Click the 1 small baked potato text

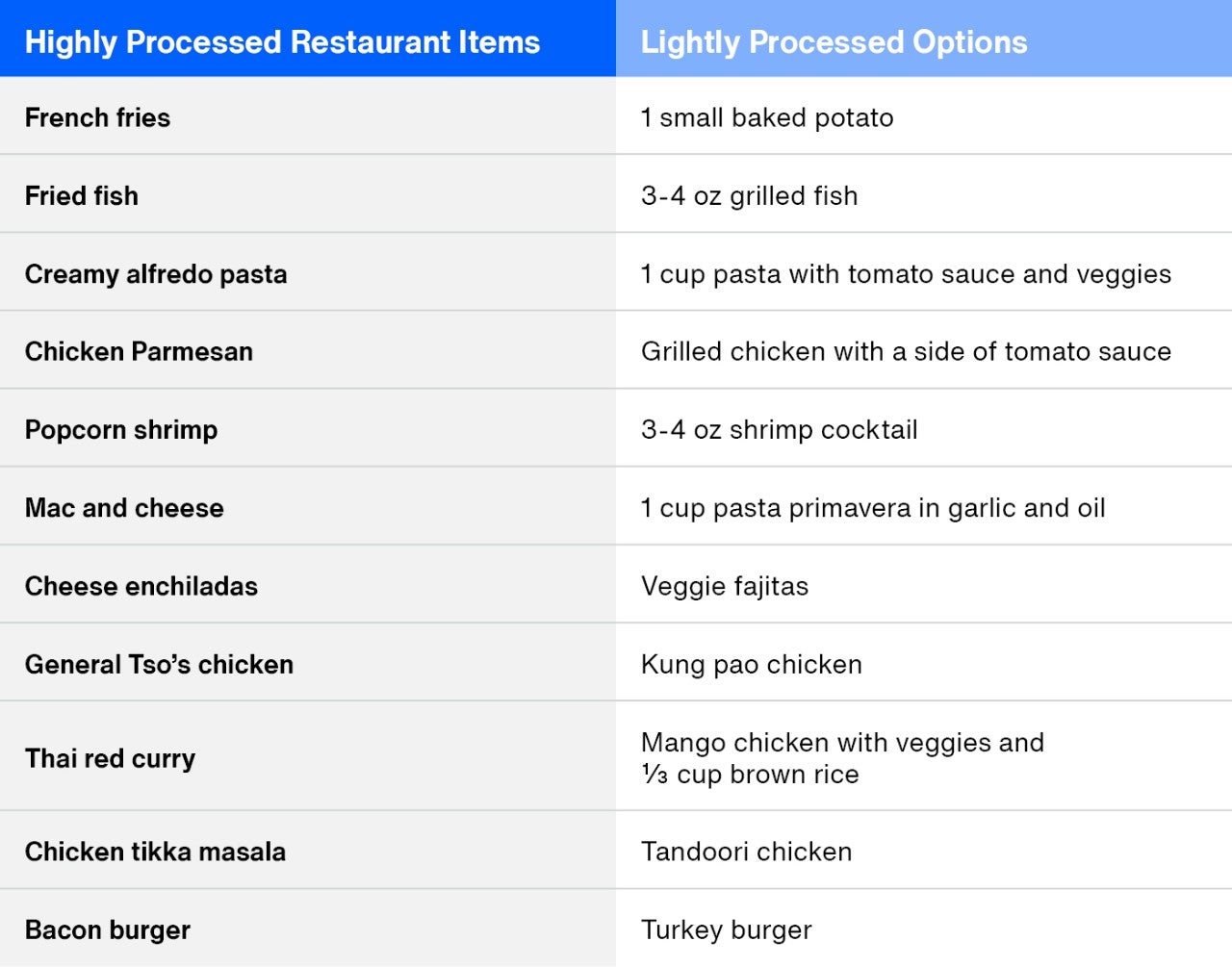767,117
